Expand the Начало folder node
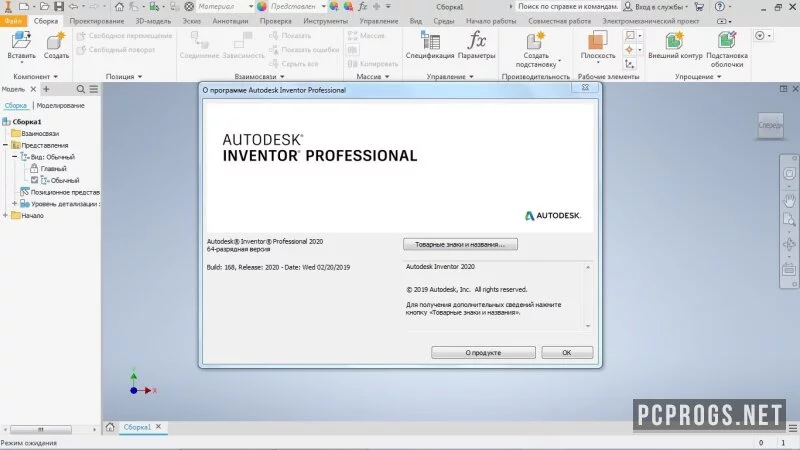Screen dimensions: 800x450 [5, 215]
